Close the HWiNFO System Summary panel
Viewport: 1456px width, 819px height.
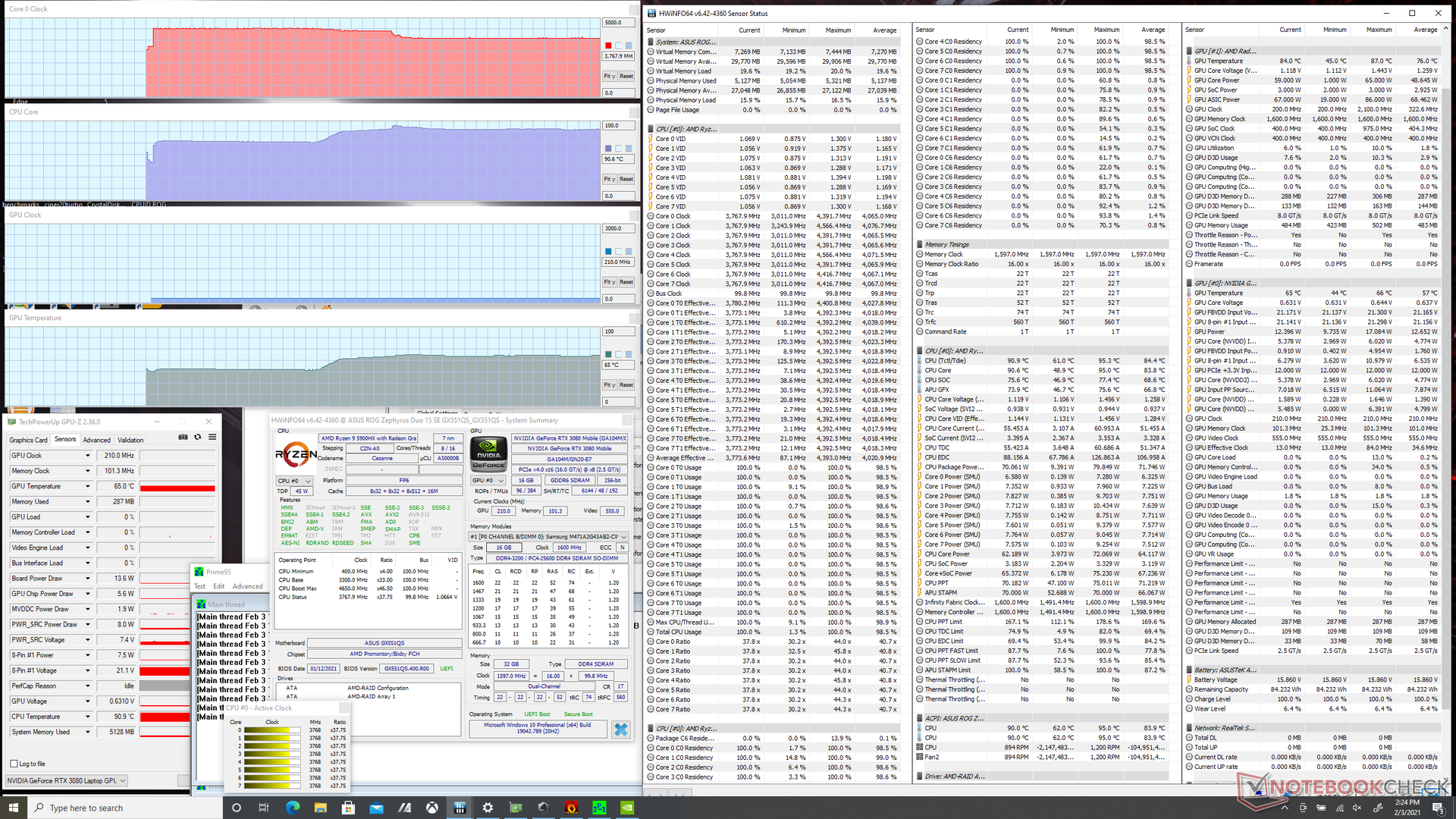pyautogui.click(x=621, y=730)
